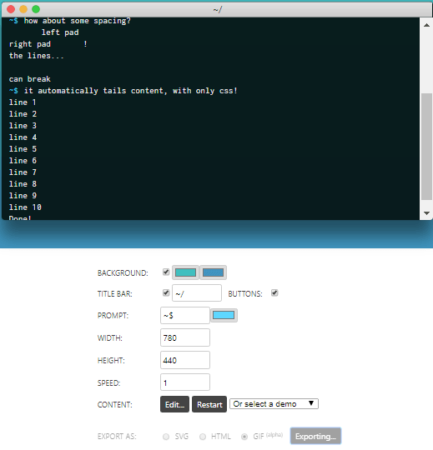Screen dimensions: 433x450
Task: Click the green maximize button in terminal title bar
Action: tap(36, 9)
